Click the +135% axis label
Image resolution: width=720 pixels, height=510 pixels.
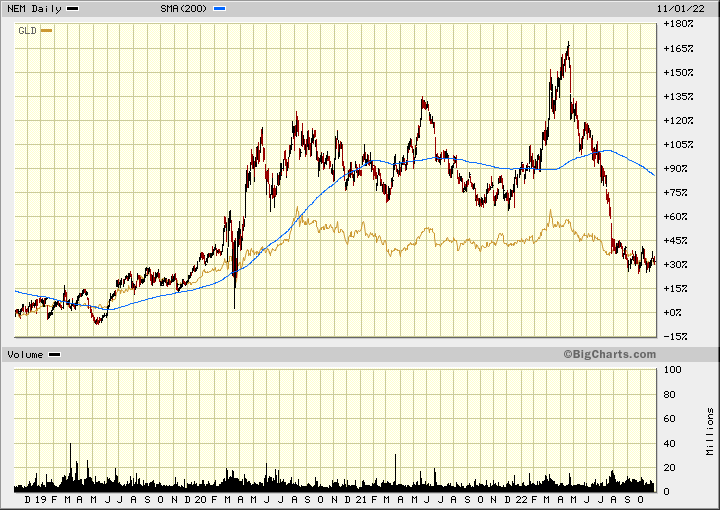678,96
